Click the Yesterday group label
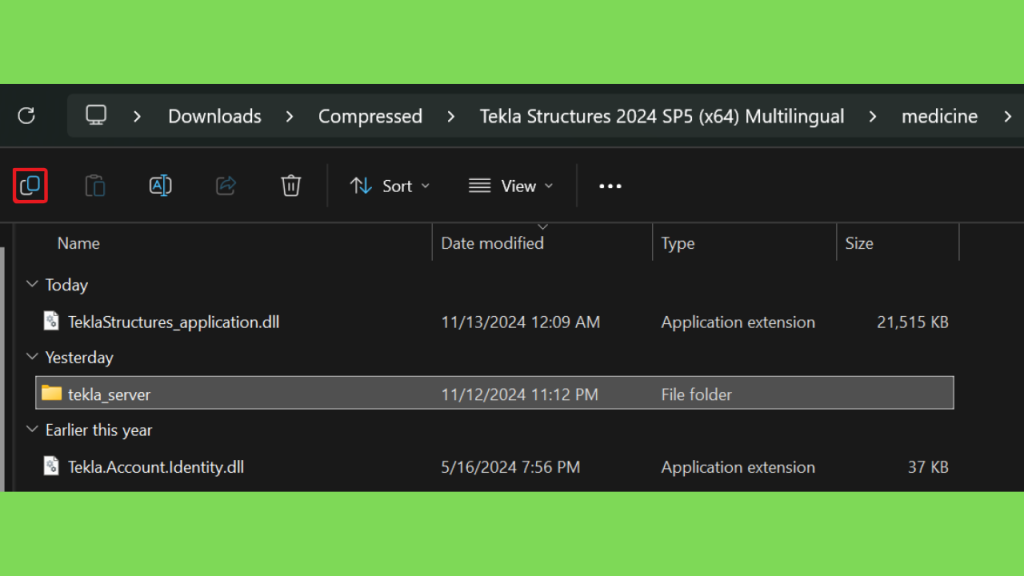Viewport: 1024px width, 576px height. pos(79,358)
